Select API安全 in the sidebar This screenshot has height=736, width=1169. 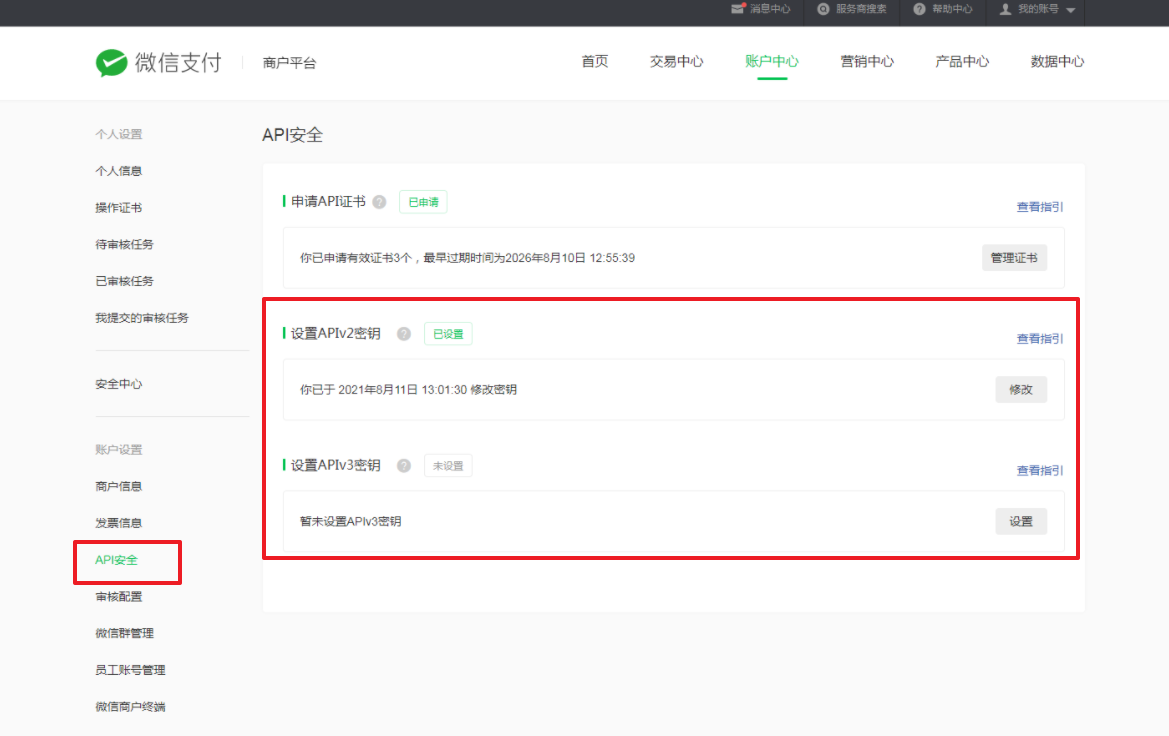(116, 560)
